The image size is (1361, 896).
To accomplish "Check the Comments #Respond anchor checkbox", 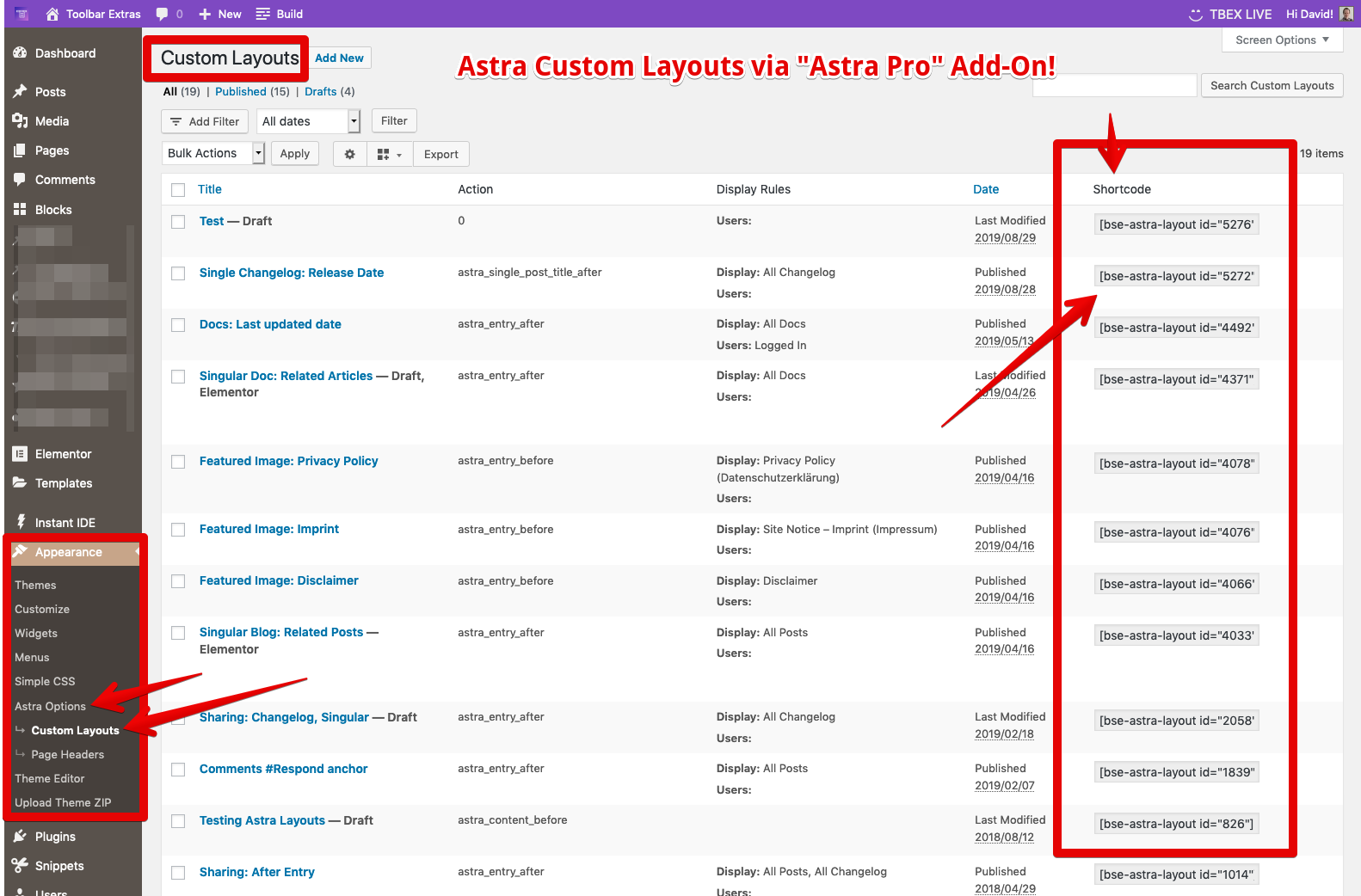I will pyautogui.click(x=178, y=770).
